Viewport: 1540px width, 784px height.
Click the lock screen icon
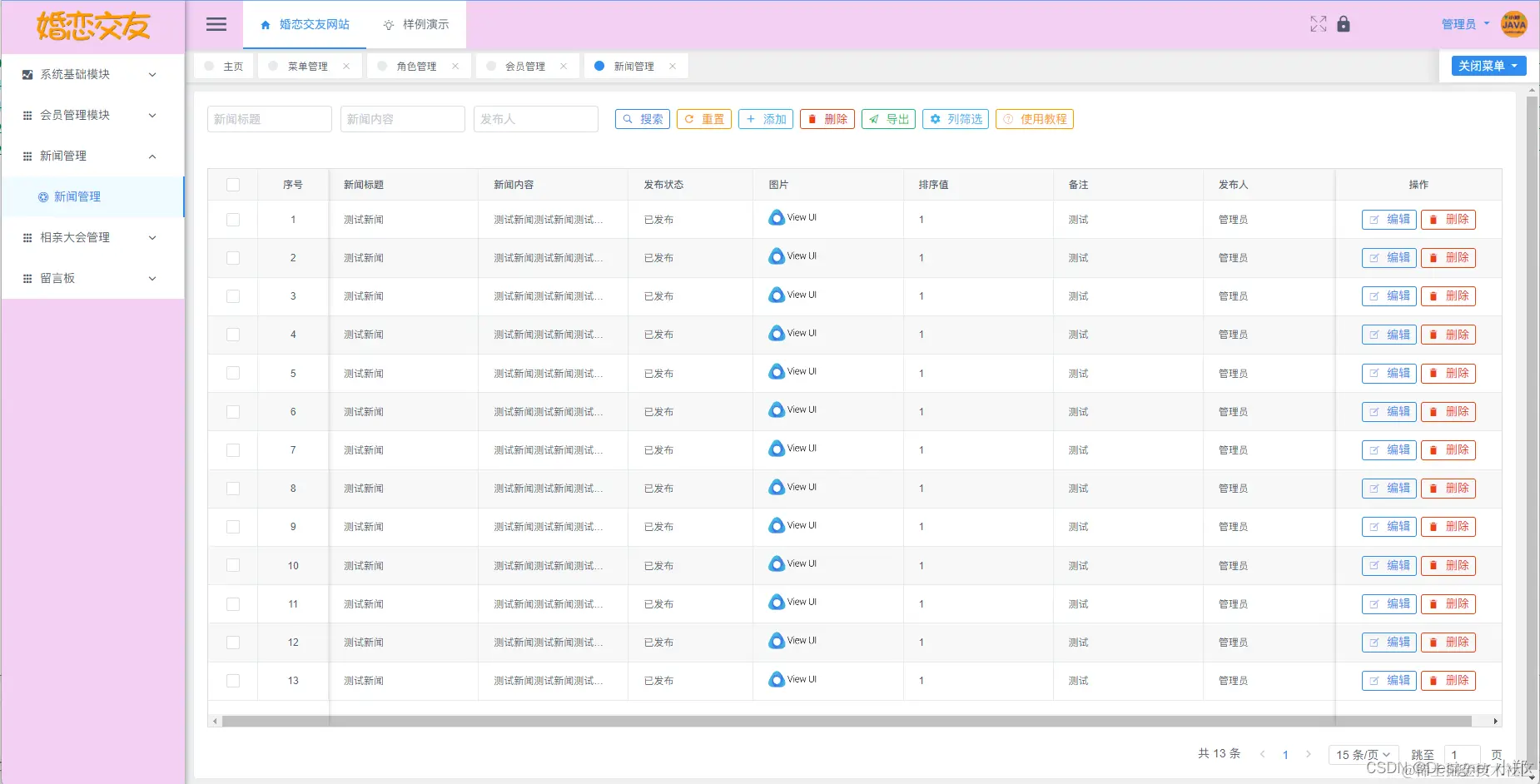tap(1344, 24)
